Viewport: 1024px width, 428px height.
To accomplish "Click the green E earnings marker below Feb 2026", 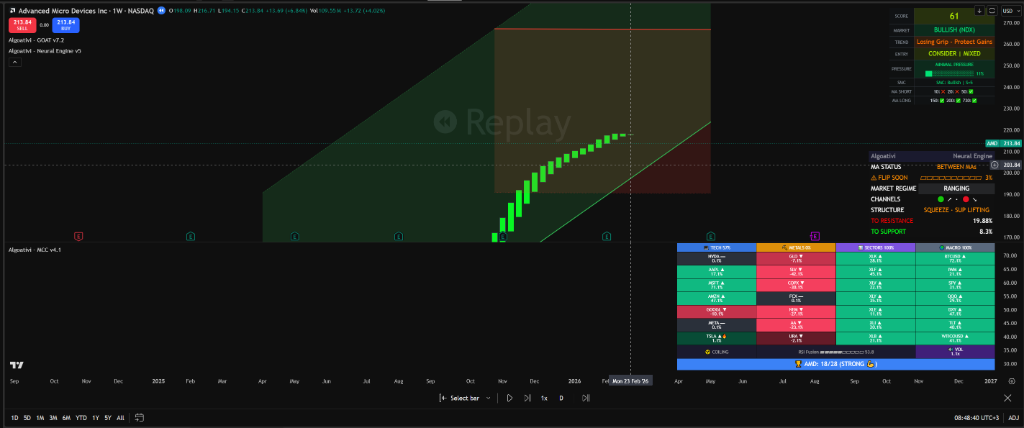I will click(607, 236).
